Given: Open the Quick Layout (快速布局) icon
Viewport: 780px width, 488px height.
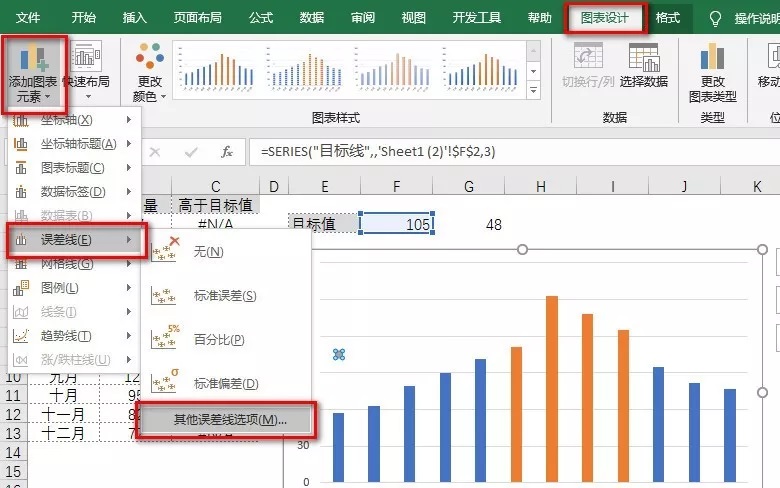Looking at the screenshot, I should point(87,59).
